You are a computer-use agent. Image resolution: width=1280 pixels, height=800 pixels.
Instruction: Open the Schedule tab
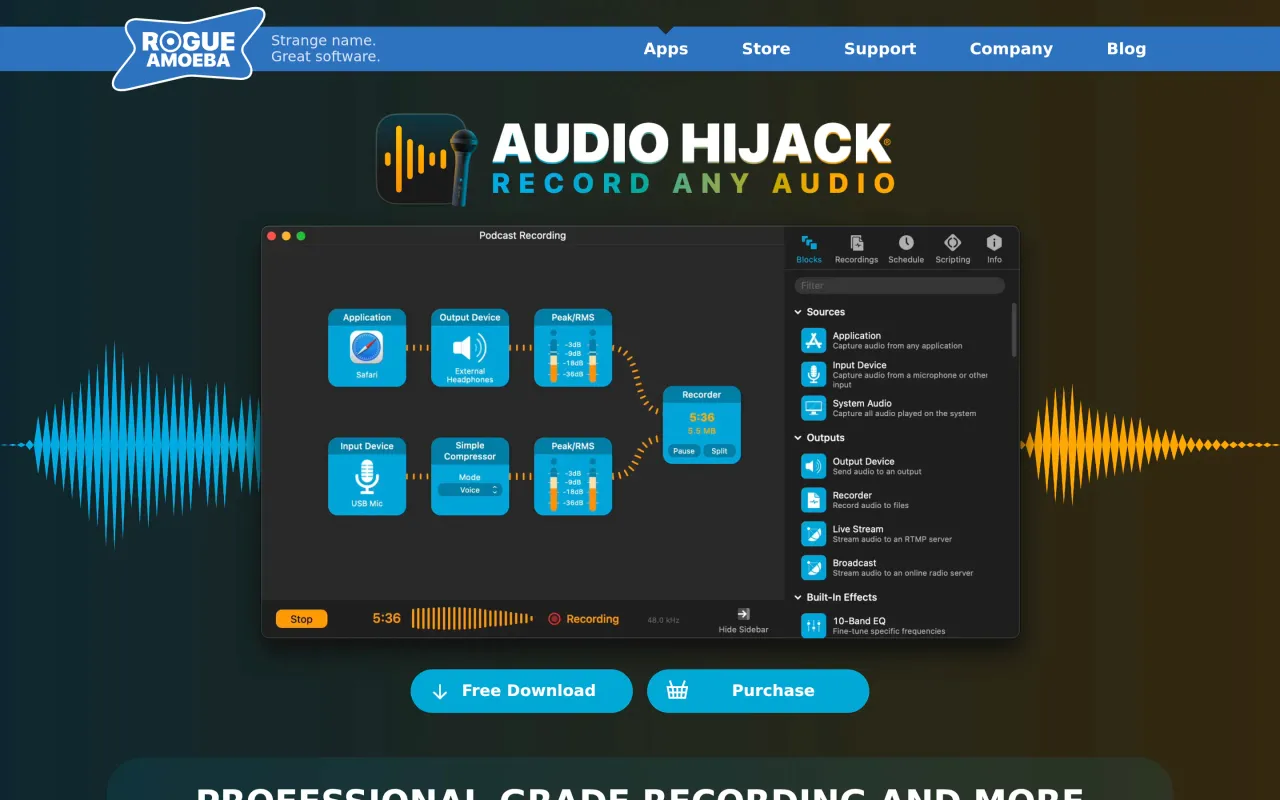[906, 249]
